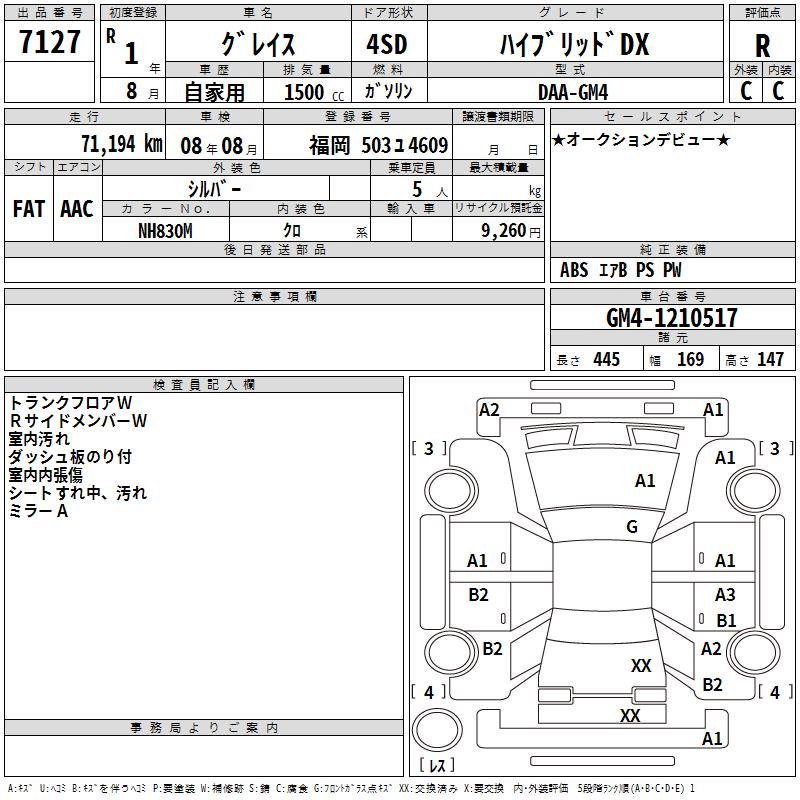Viewport: 800px width, 800px height.
Task: Click the 車台番号 header
Action: point(672,296)
